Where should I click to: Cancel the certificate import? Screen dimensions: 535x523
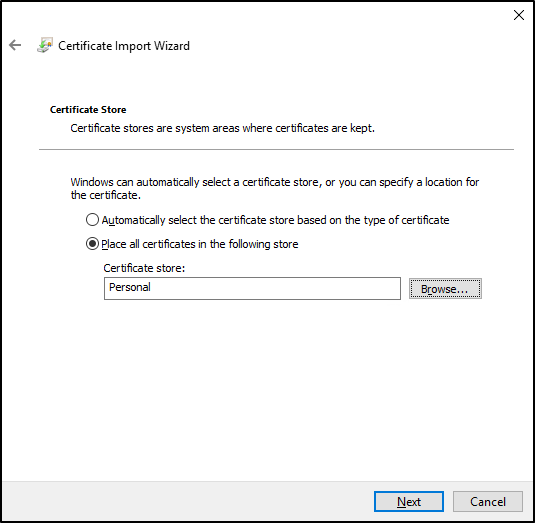(488, 502)
